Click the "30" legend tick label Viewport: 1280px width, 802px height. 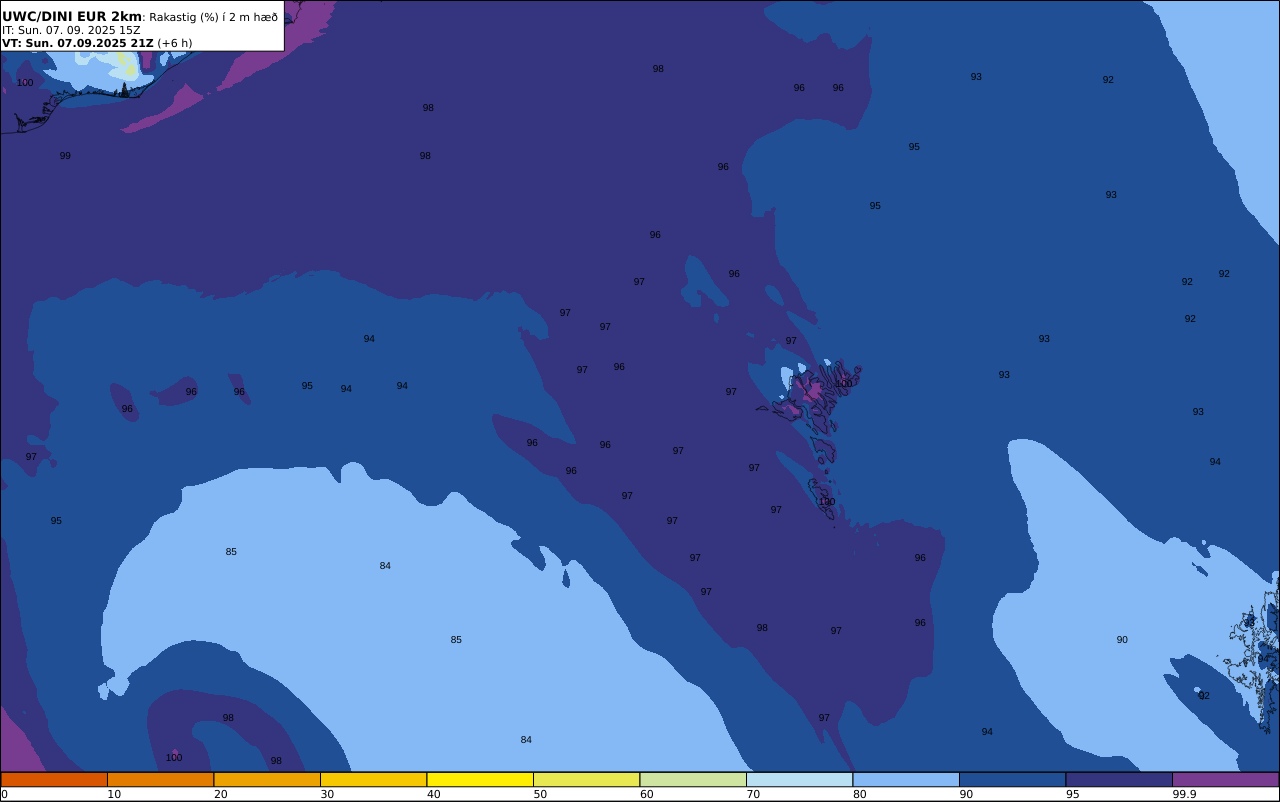327,794
